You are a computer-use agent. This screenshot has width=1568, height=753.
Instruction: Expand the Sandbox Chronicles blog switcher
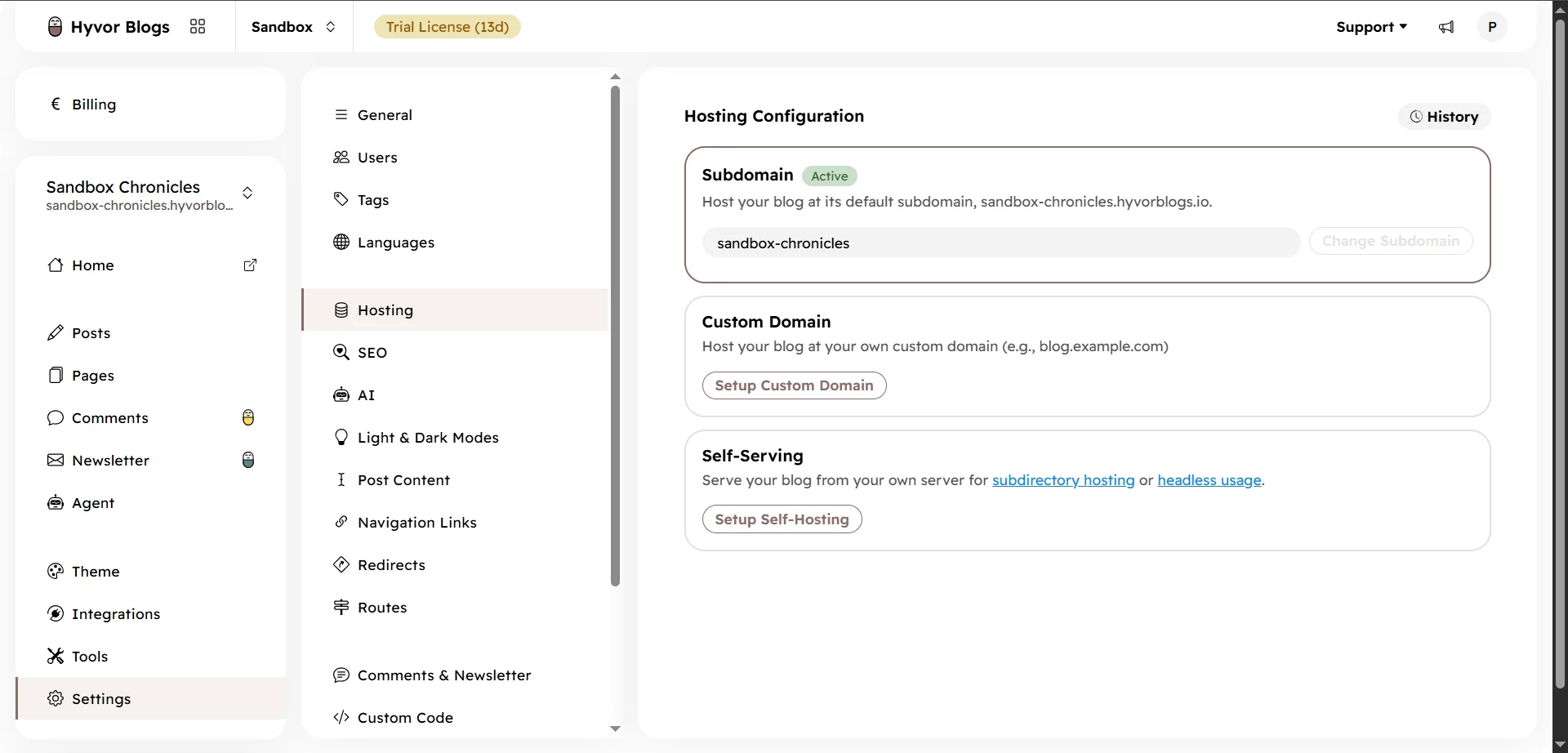click(x=247, y=194)
